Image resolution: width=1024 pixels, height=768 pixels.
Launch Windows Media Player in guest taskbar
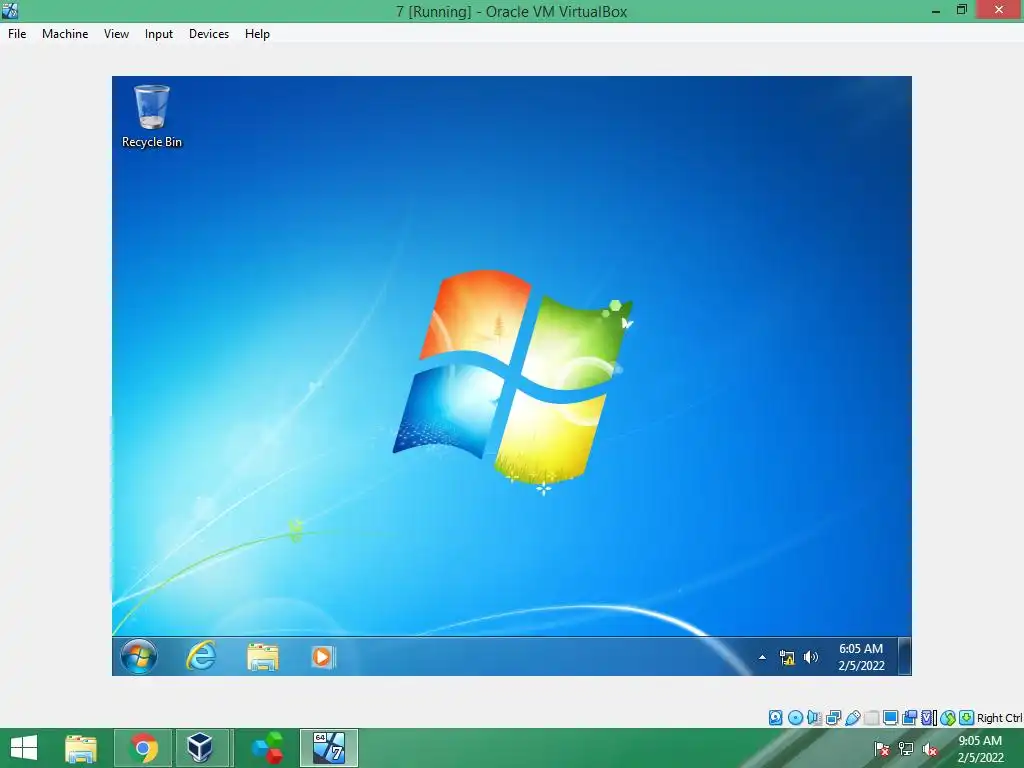click(x=323, y=657)
